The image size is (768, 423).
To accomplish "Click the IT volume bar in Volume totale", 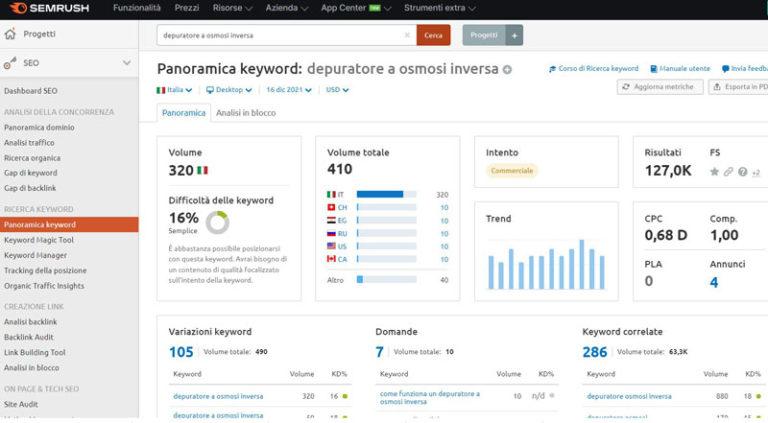I will tap(386, 194).
